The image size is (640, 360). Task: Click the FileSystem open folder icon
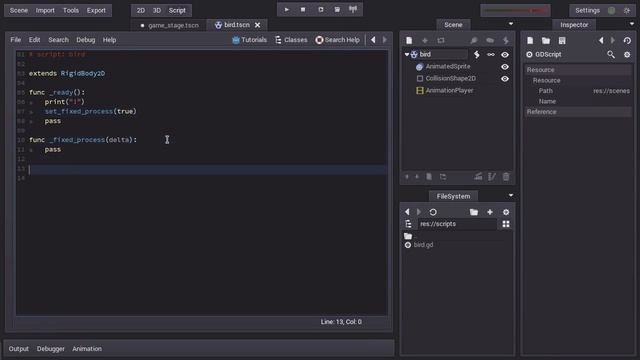(x=473, y=212)
